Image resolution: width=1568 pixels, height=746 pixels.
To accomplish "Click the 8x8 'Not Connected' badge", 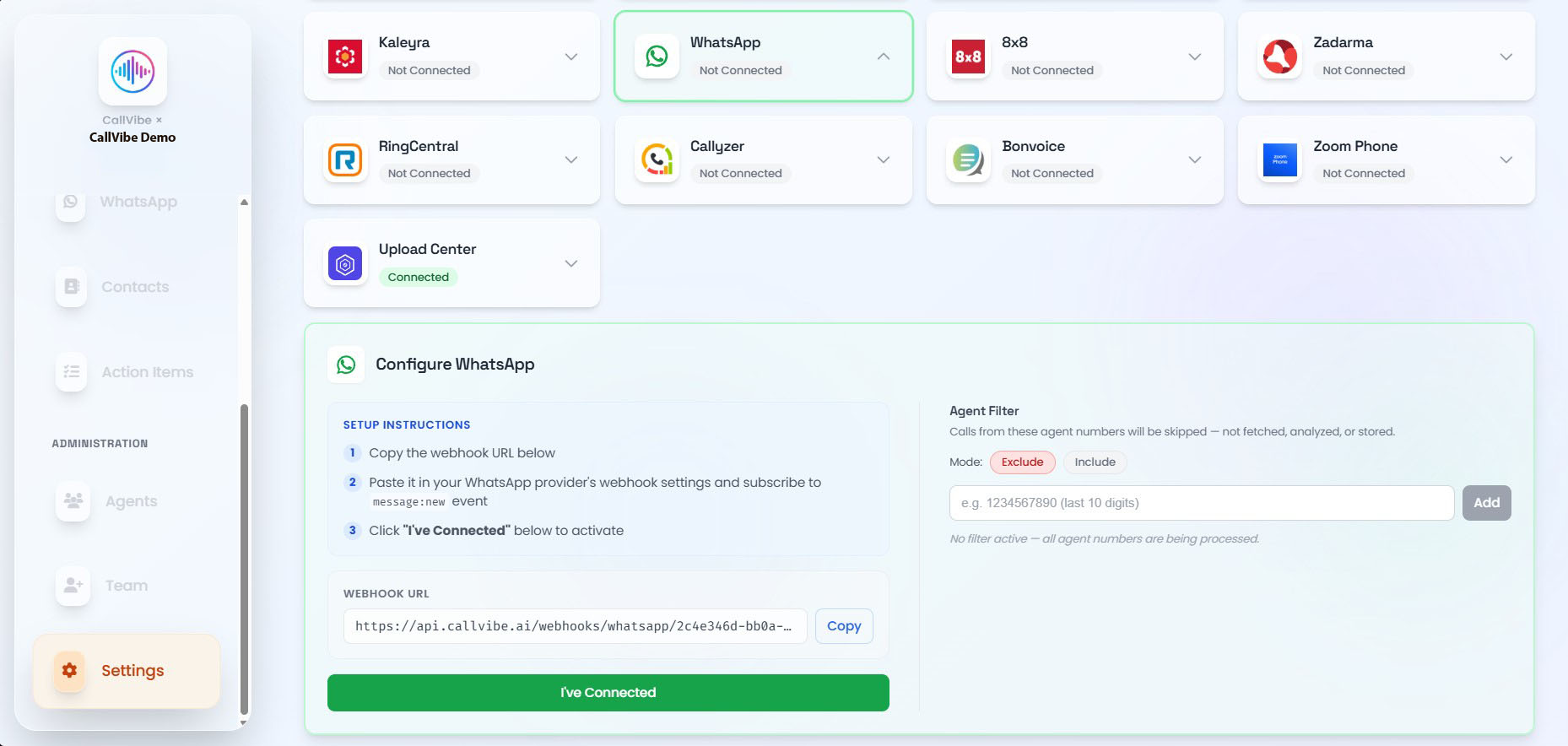I will (x=1052, y=71).
